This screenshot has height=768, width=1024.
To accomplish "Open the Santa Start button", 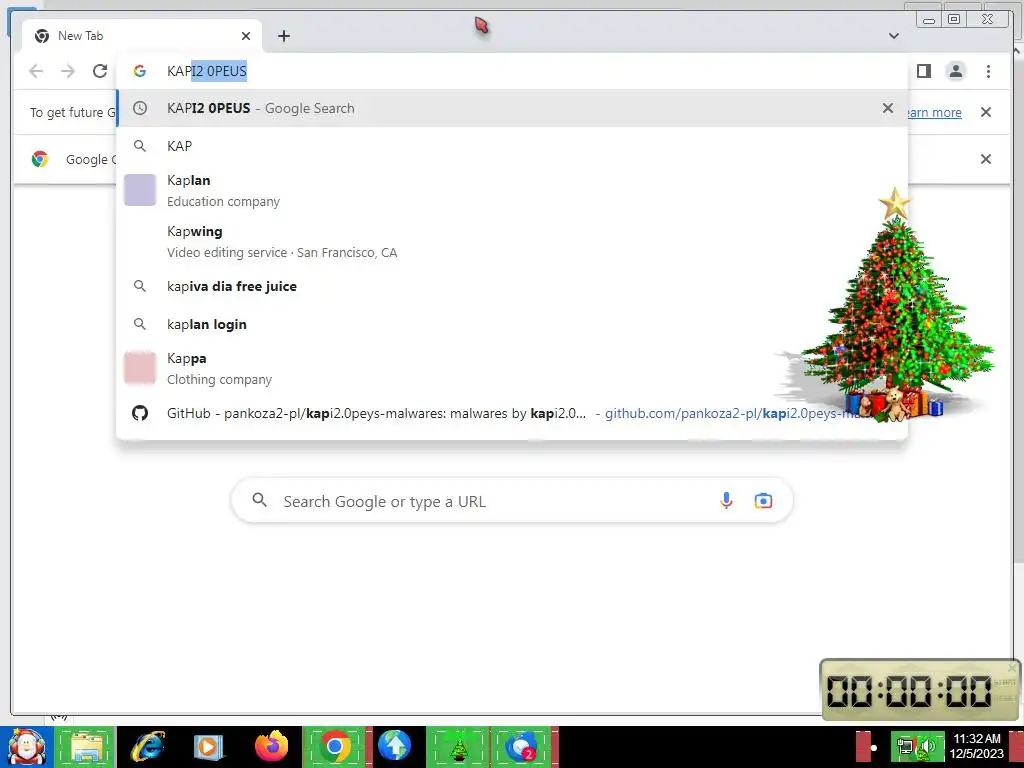I will pos(26,746).
